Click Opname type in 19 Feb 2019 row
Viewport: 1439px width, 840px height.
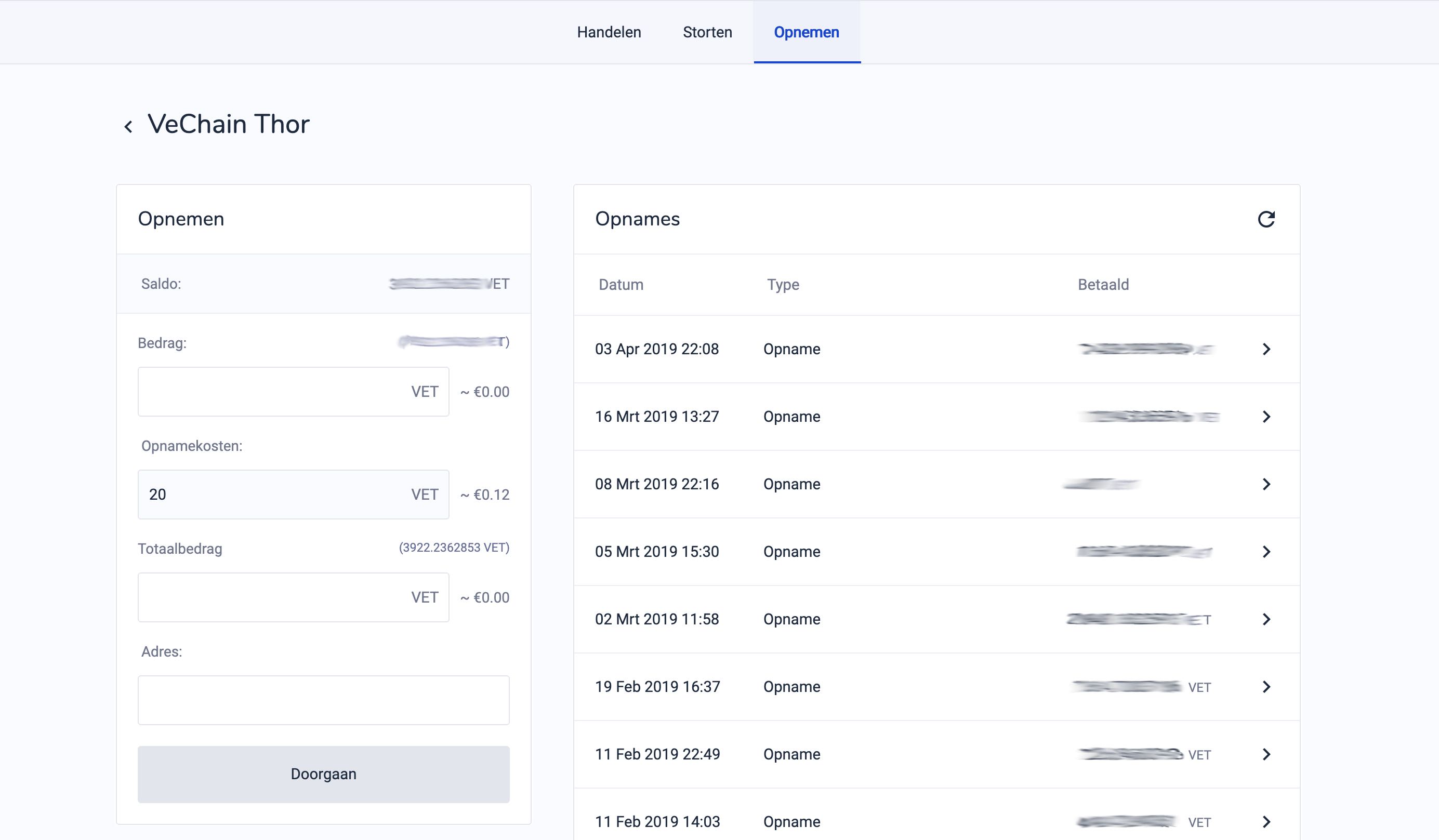(x=791, y=687)
